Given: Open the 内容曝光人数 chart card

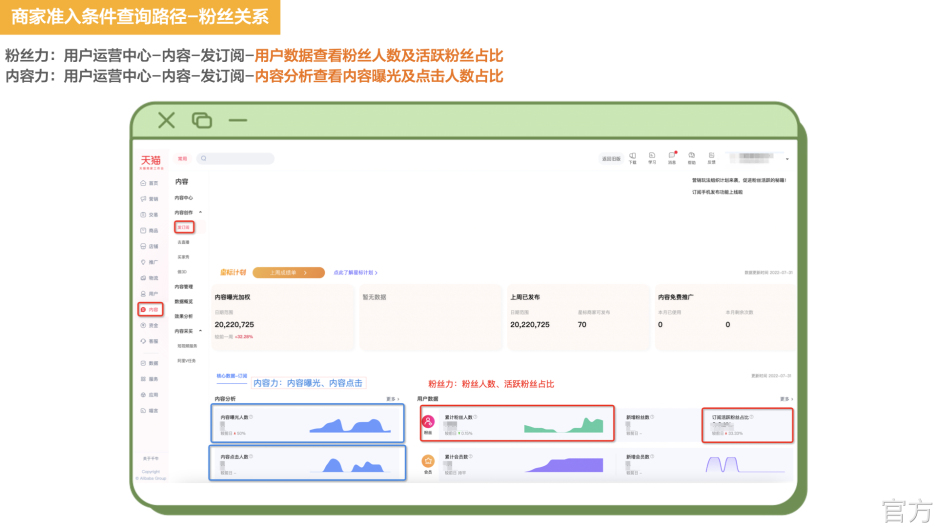Looking at the screenshot, I should coord(308,424).
